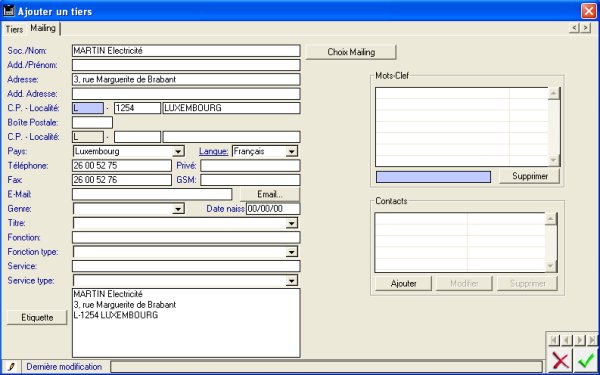This screenshot has width=600, height=375.
Task: Click the pencil icon in status bar
Action: pos(11,367)
